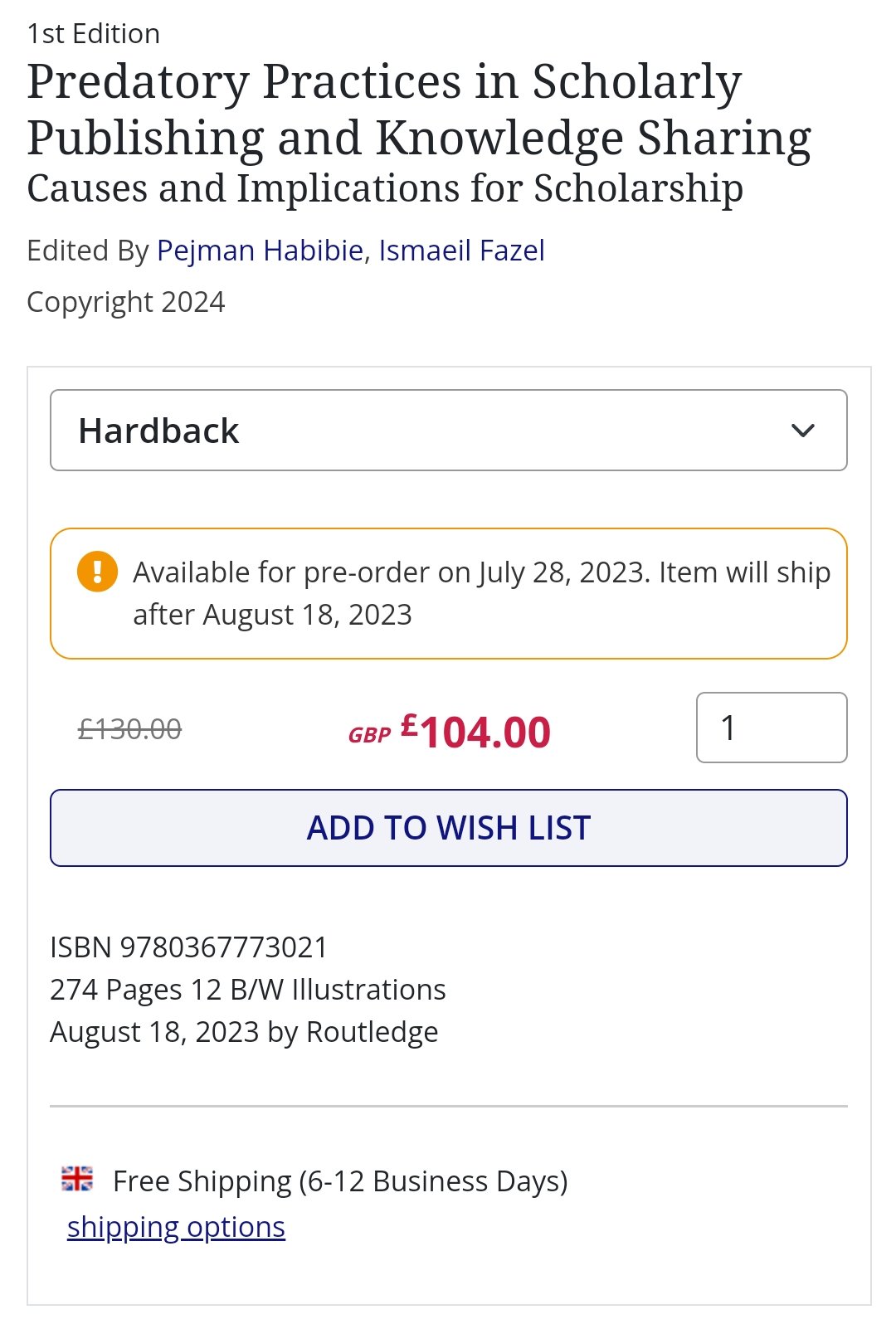Click the Predatory Practices book title heading
This screenshot has height=1329, width=896.
419,110
